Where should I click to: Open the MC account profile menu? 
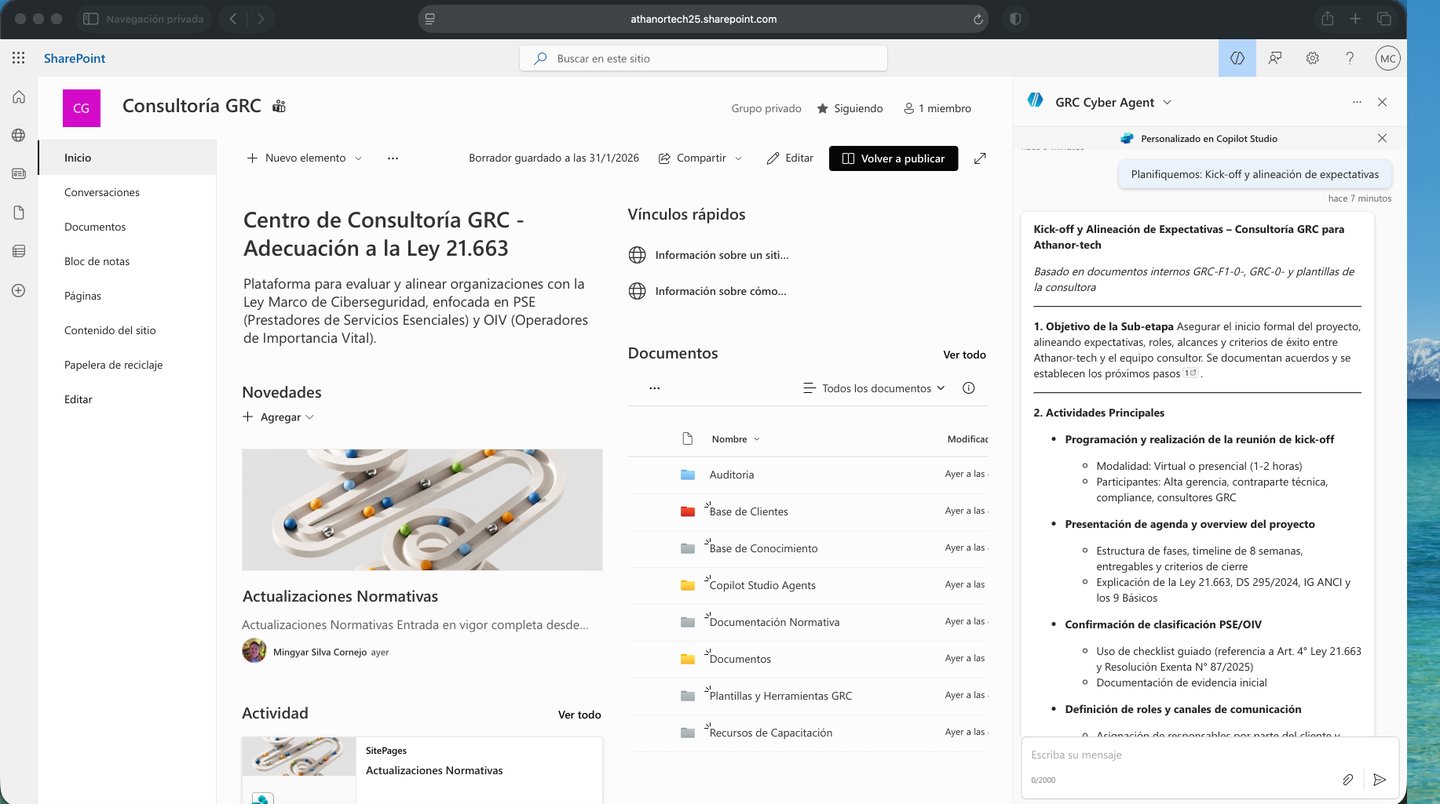click(1388, 58)
